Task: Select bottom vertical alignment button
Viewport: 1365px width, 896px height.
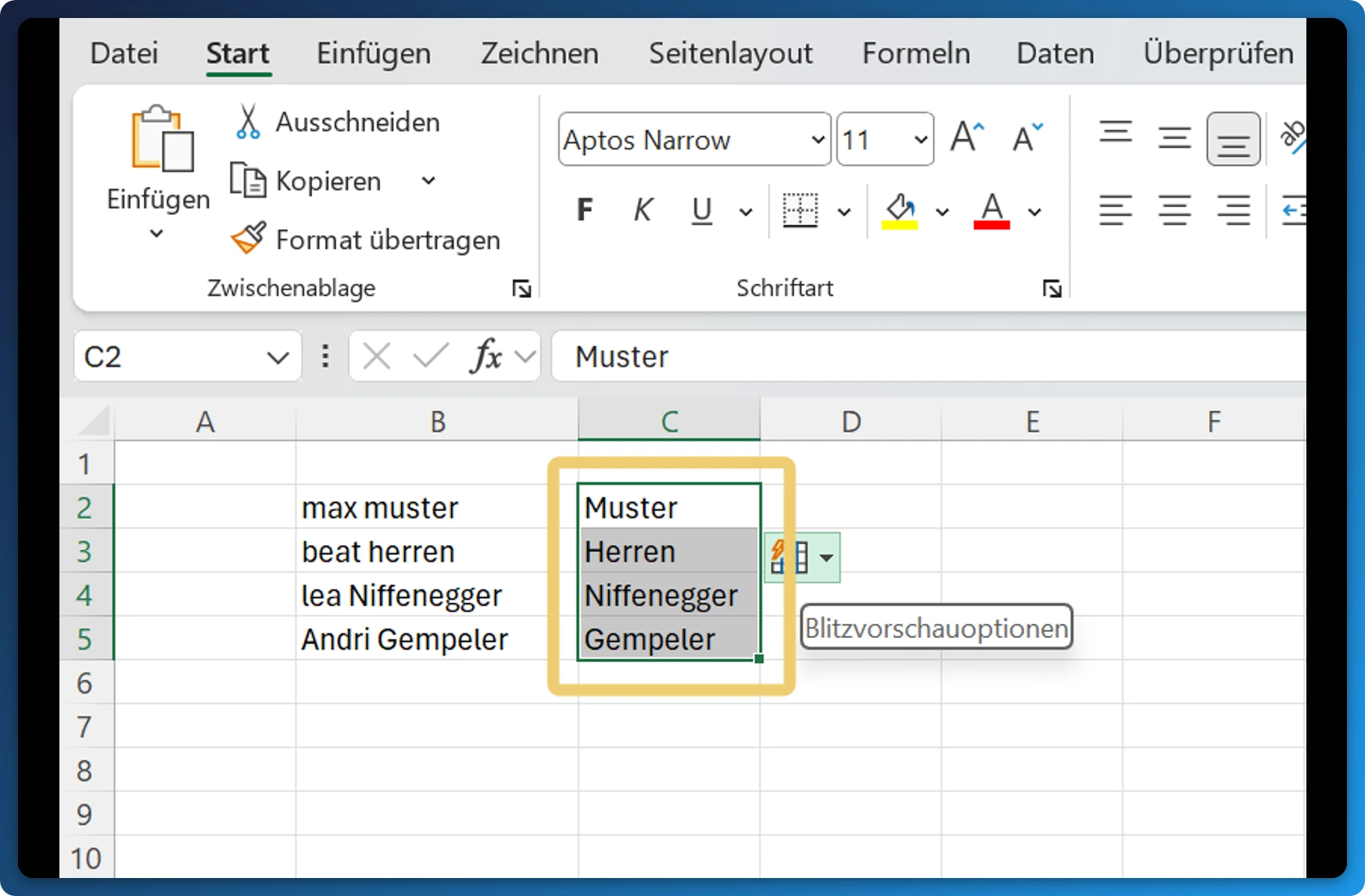Action: point(1234,139)
